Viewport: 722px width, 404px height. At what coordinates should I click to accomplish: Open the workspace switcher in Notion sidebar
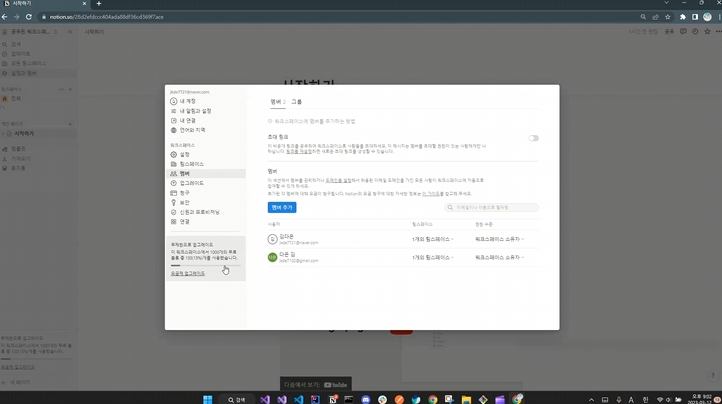point(30,32)
